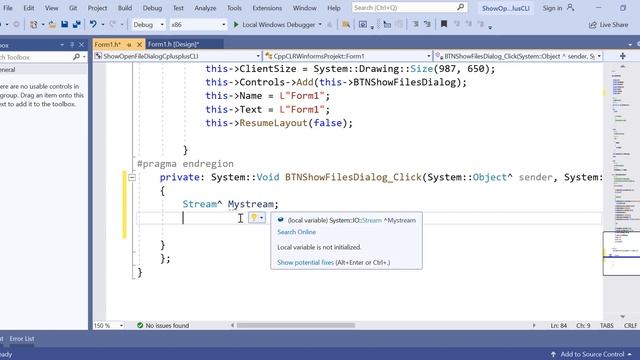Open the Extensions menu
640x360 pixels.
(x=267, y=8)
